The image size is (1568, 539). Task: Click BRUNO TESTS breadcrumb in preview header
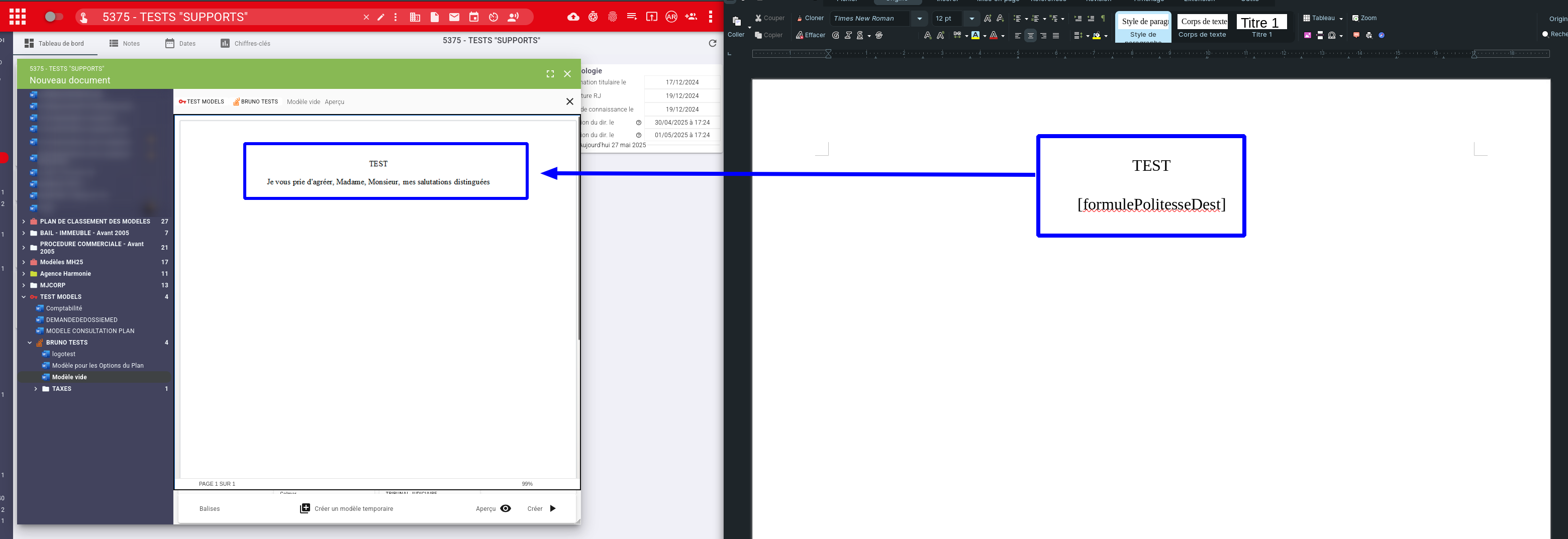(256, 101)
